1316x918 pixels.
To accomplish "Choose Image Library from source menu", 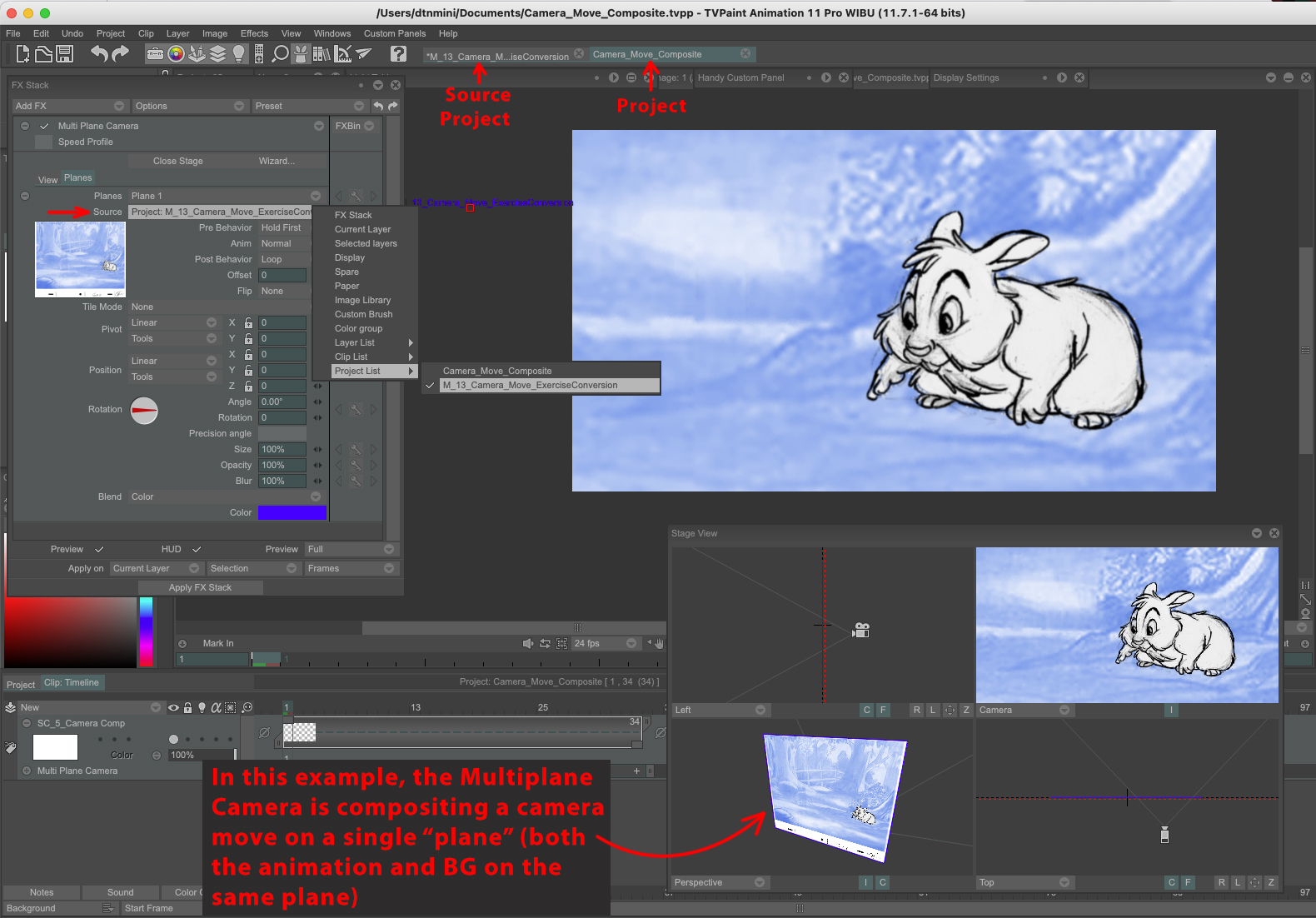I will [362, 300].
